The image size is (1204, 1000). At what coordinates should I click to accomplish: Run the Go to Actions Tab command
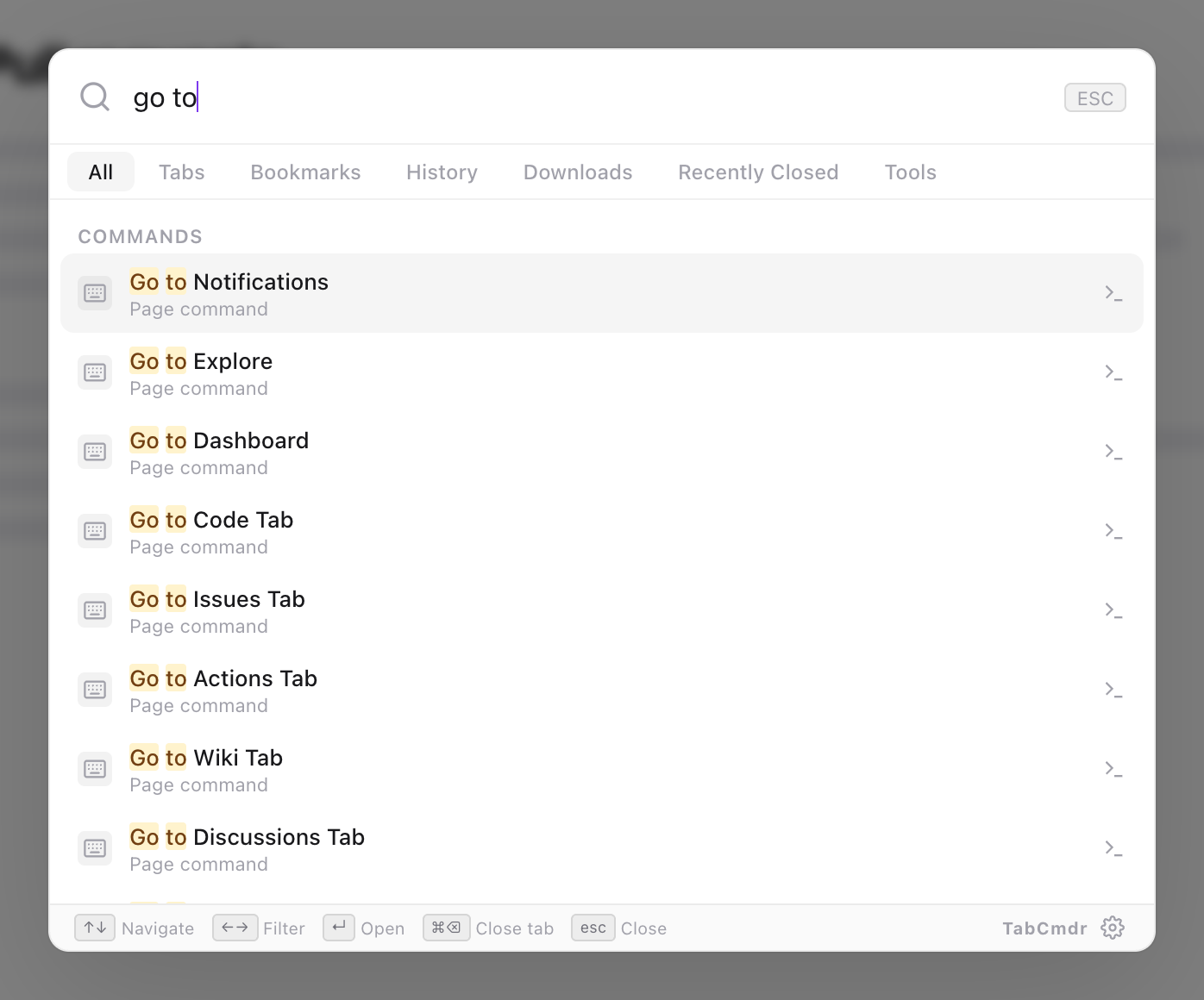point(602,690)
